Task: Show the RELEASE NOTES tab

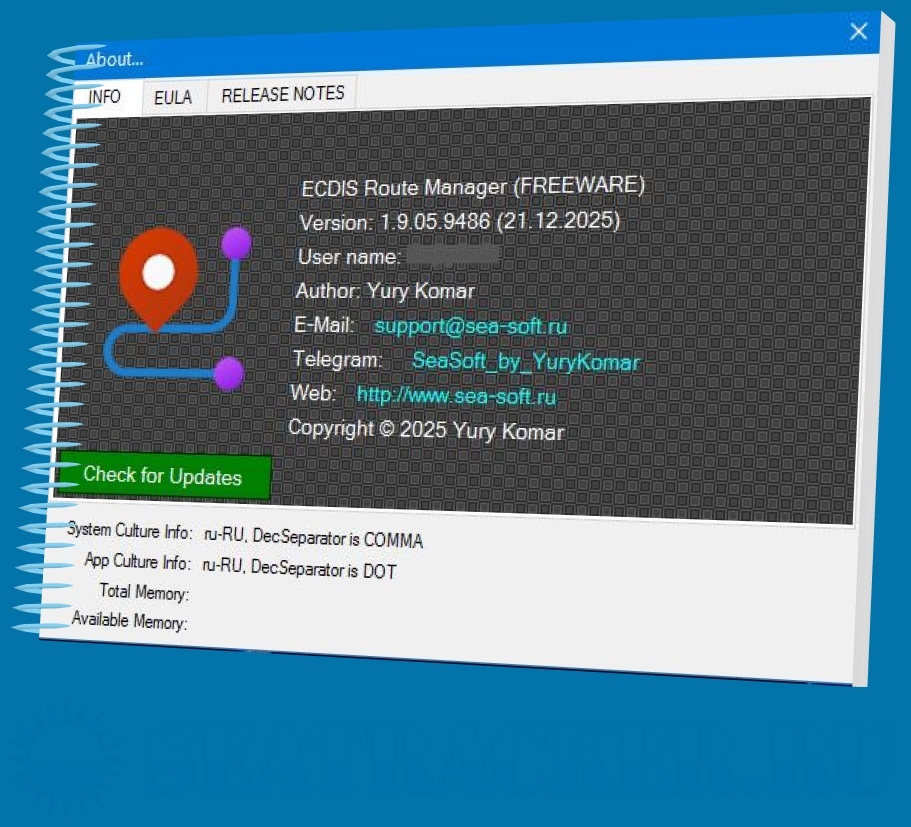Action: coord(283,94)
